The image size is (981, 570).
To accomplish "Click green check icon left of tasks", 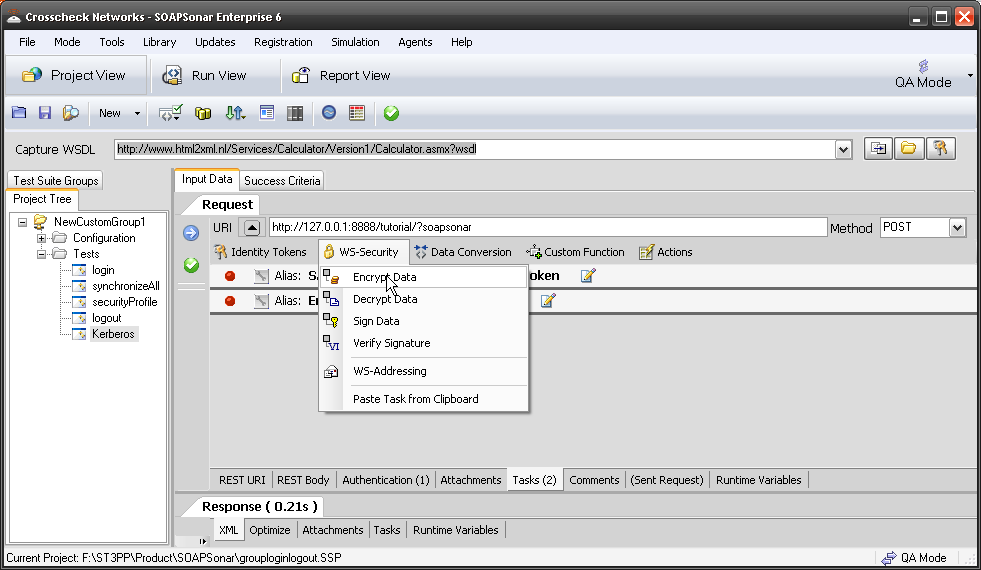I will (191, 265).
